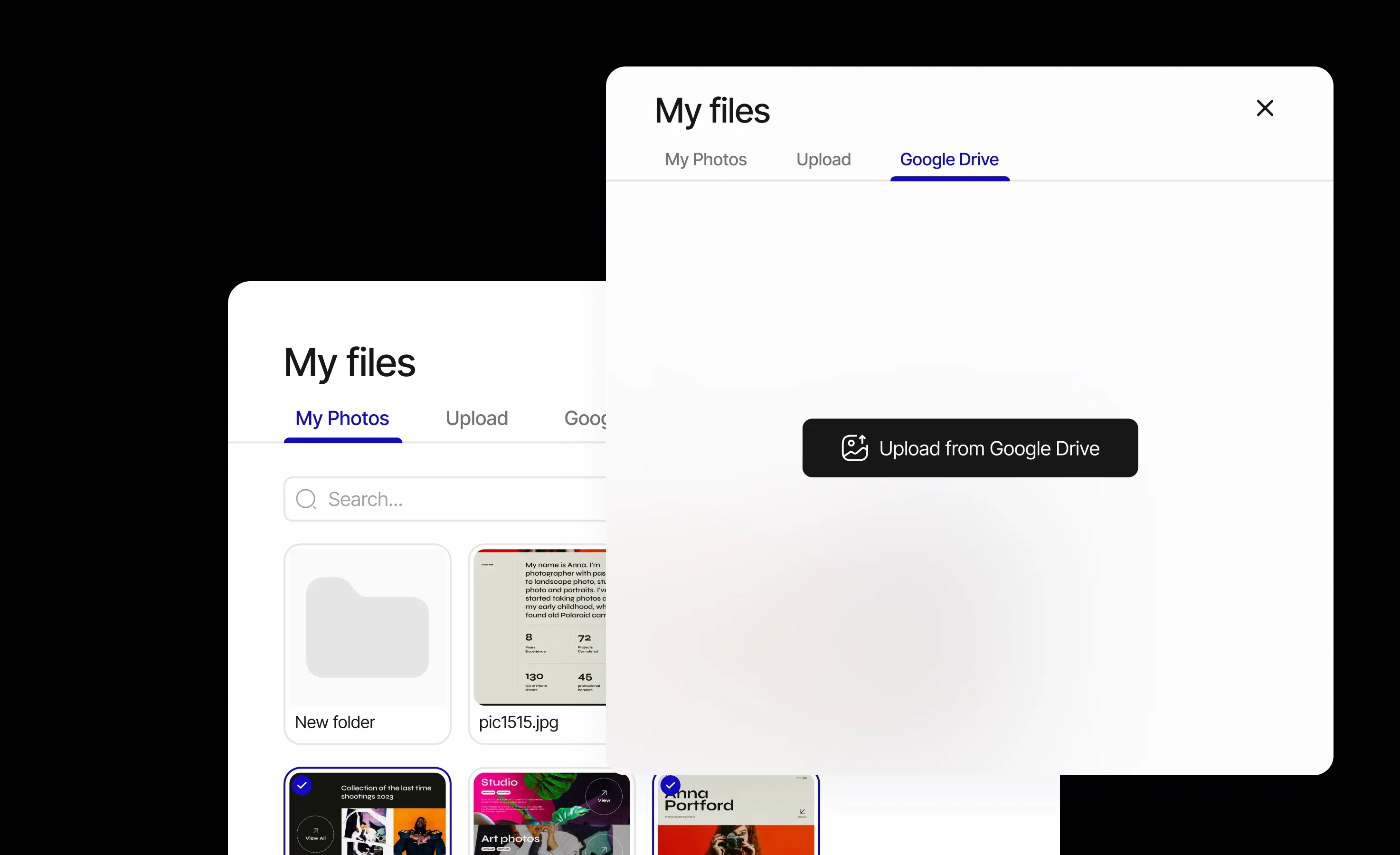
Task: Open the Upload tab in front dialog
Action: [823, 160]
